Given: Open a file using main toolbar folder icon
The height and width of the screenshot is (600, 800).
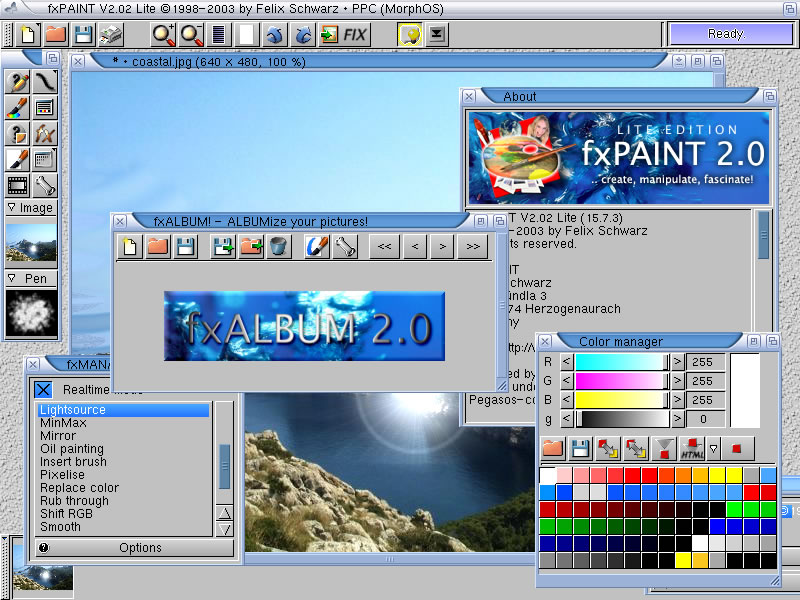Looking at the screenshot, I should (56, 35).
